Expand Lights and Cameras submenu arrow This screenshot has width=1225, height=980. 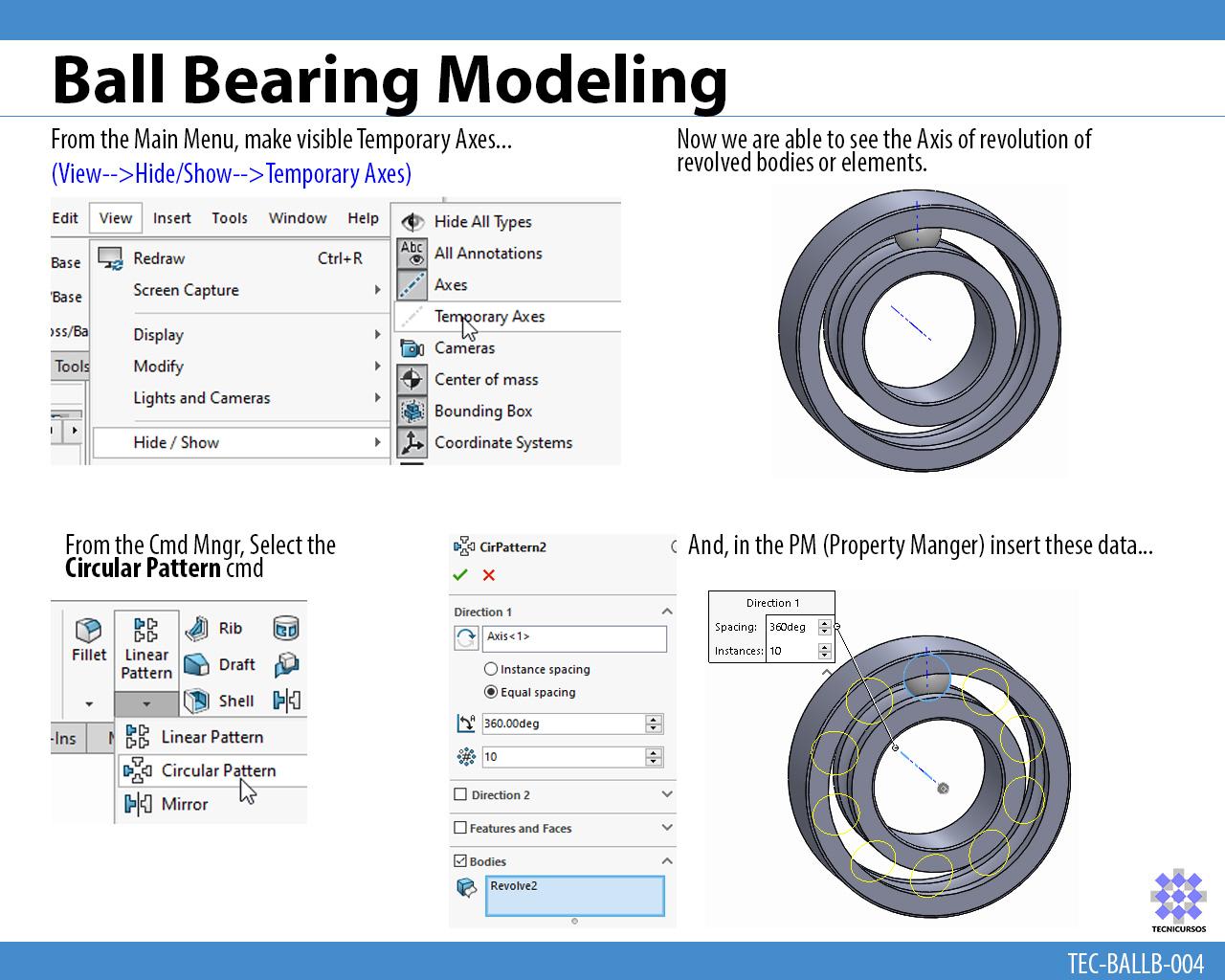377,398
